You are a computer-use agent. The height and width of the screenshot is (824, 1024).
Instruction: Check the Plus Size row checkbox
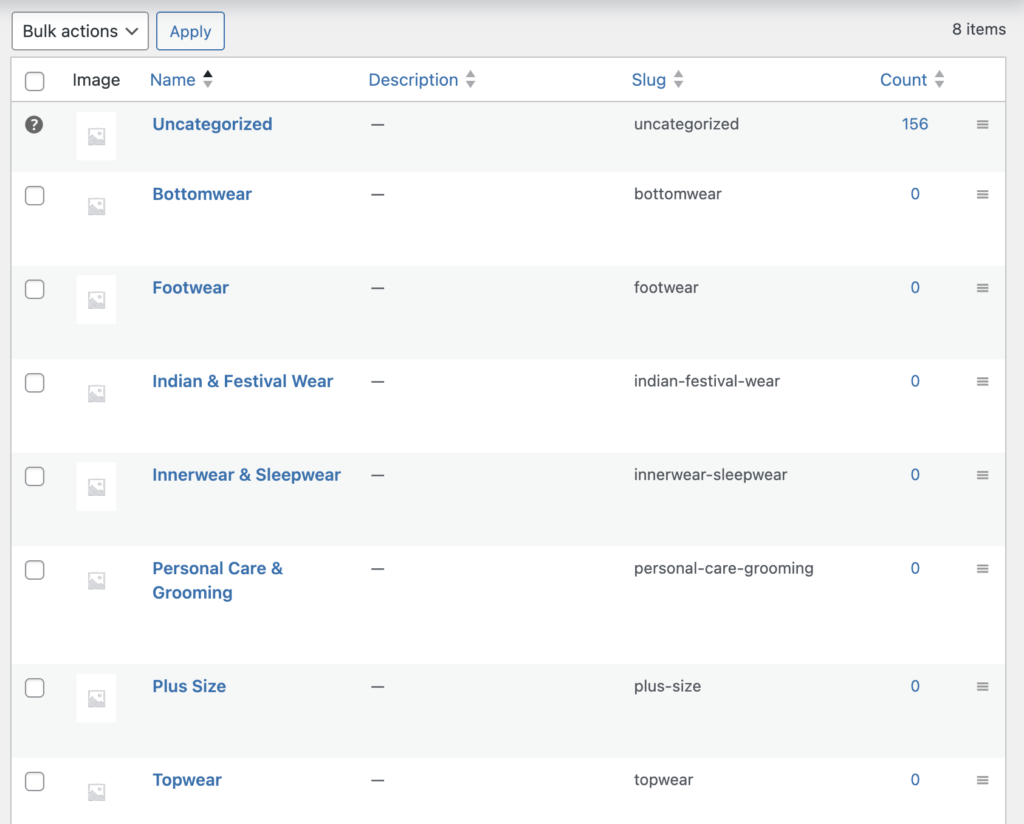[x=35, y=688]
